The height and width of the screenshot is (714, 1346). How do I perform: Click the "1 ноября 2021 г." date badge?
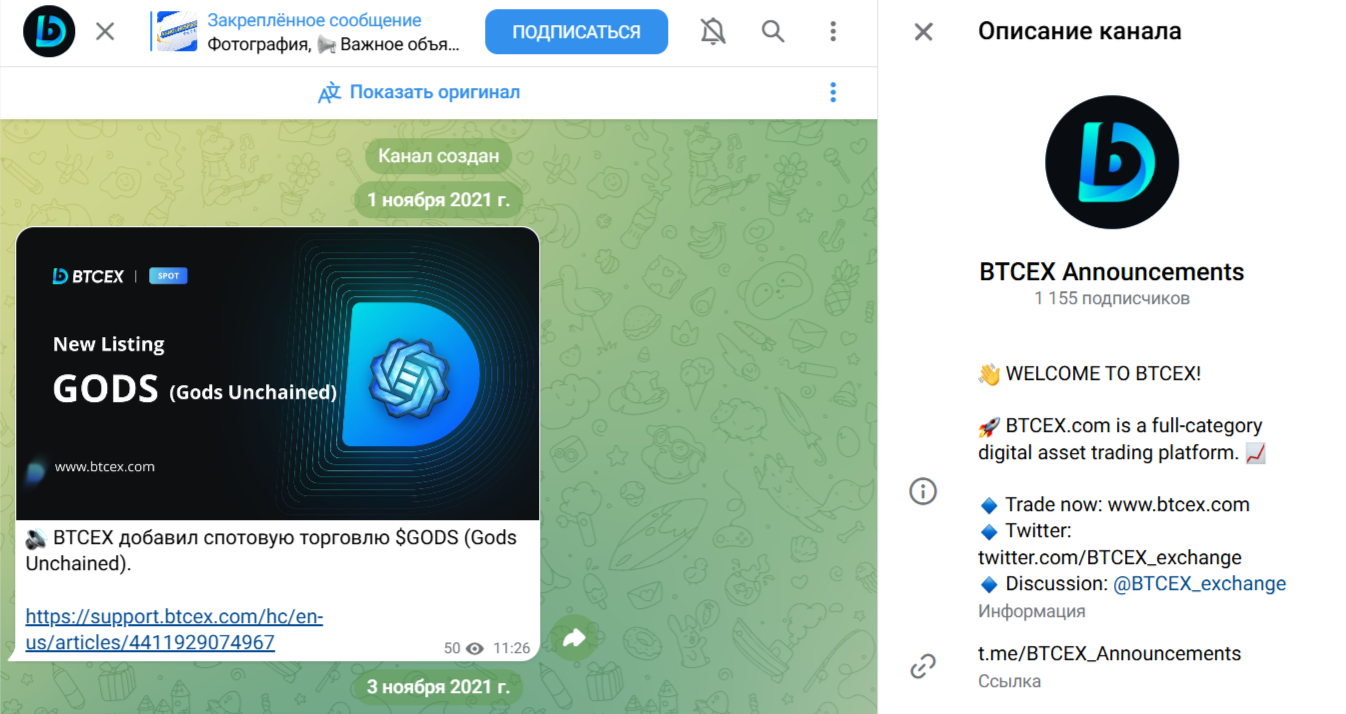(x=438, y=200)
